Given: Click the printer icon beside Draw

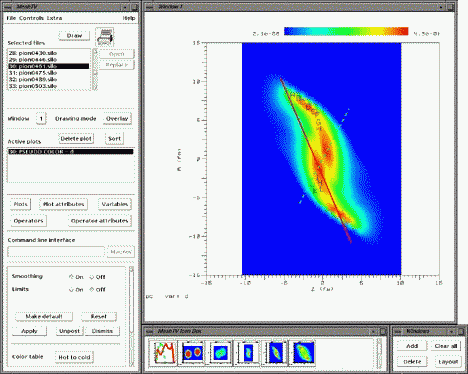Looking at the screenshot, I should coord(105,37).
